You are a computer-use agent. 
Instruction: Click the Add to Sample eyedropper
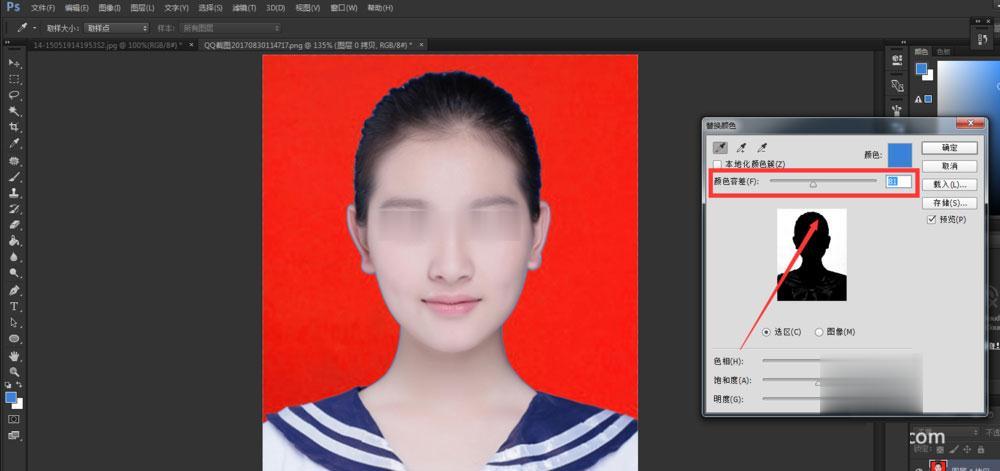(x=741, y=149)
